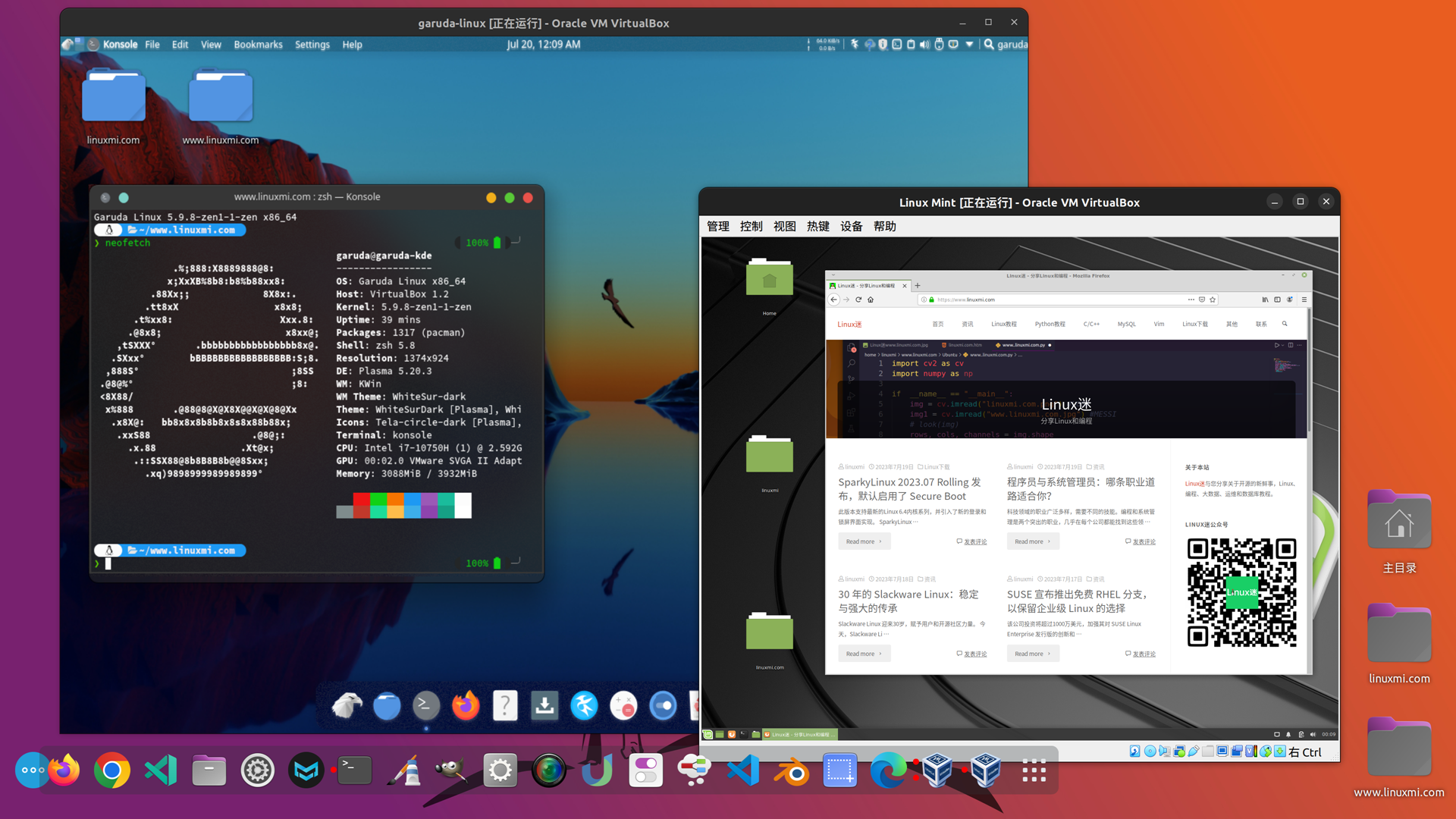Open the toggle-switch Tweaks app in dock
1456x819 pixels.
click(645, 771)
